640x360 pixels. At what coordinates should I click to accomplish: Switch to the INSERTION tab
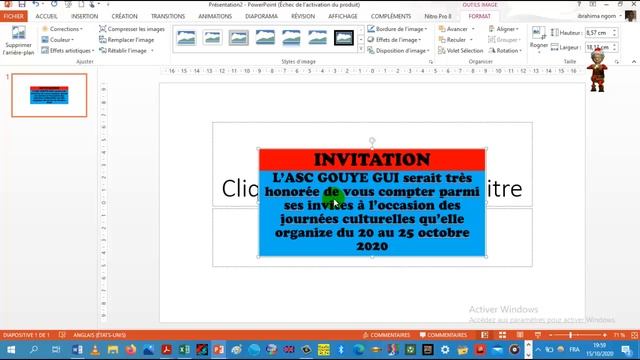click(84, 16)
